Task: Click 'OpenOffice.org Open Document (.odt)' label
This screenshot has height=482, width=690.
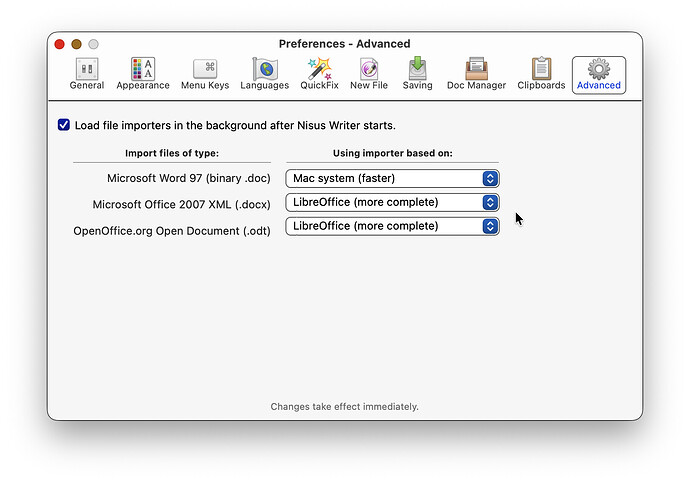Action: click(x=172, y=231)
